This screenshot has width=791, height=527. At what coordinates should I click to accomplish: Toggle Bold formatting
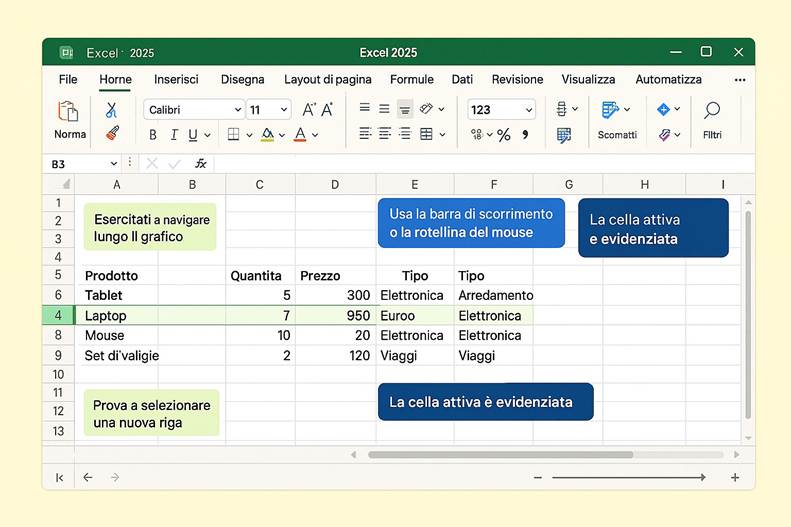point(153,135)
